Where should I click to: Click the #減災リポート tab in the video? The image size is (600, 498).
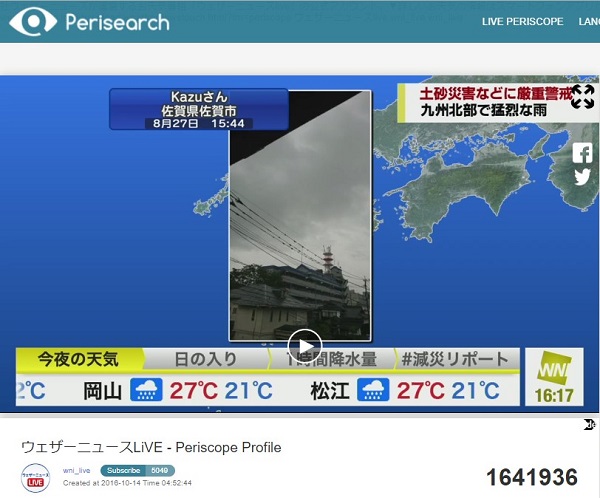click(455, 359)
